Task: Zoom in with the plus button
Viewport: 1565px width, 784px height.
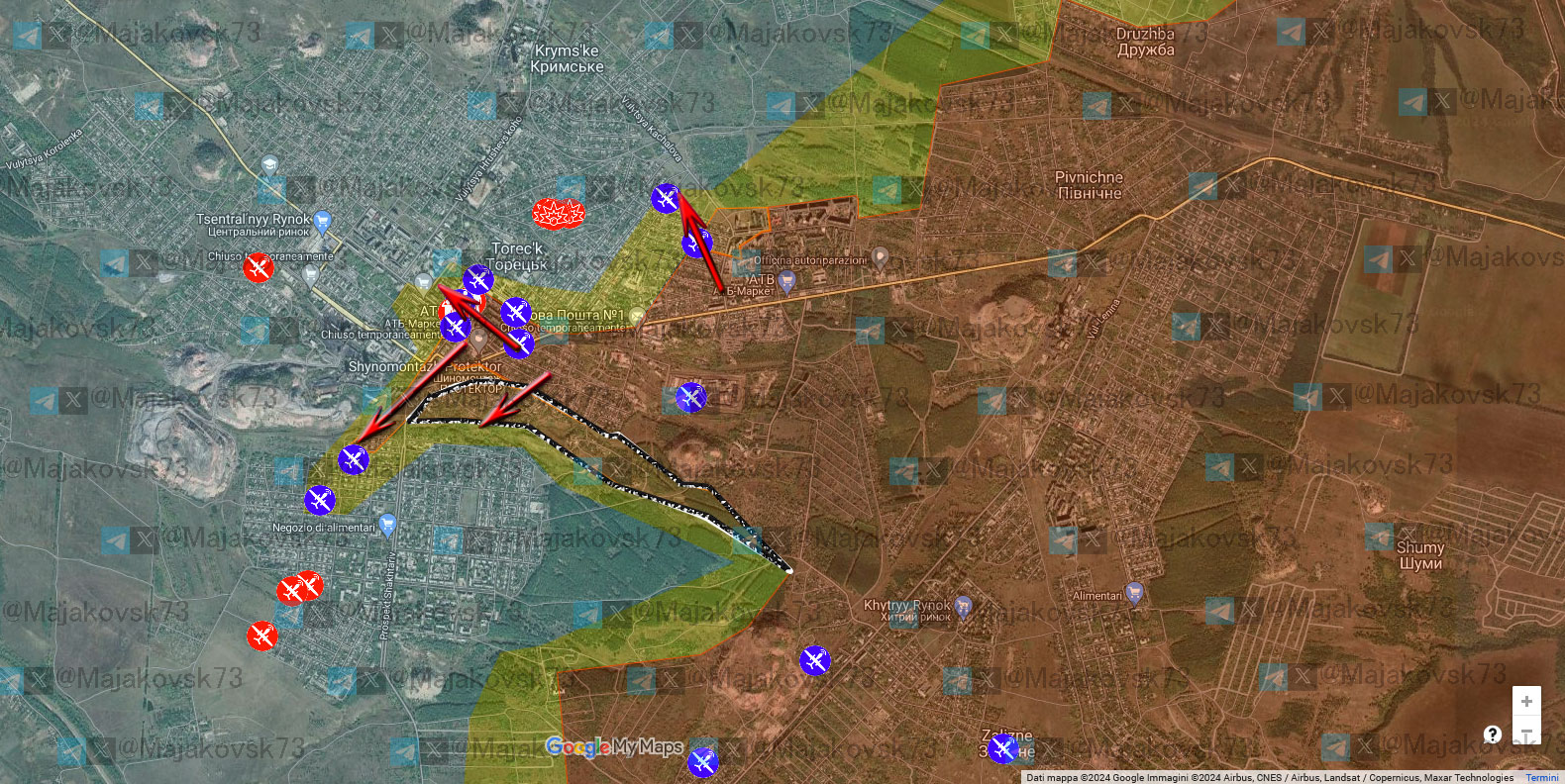Action: coord(1526,701)
